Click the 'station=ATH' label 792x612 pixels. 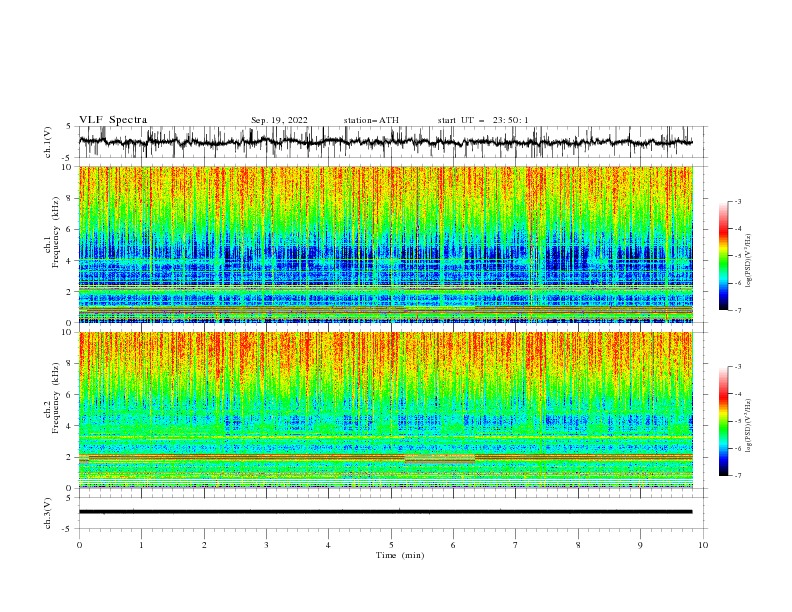[371, 120]
